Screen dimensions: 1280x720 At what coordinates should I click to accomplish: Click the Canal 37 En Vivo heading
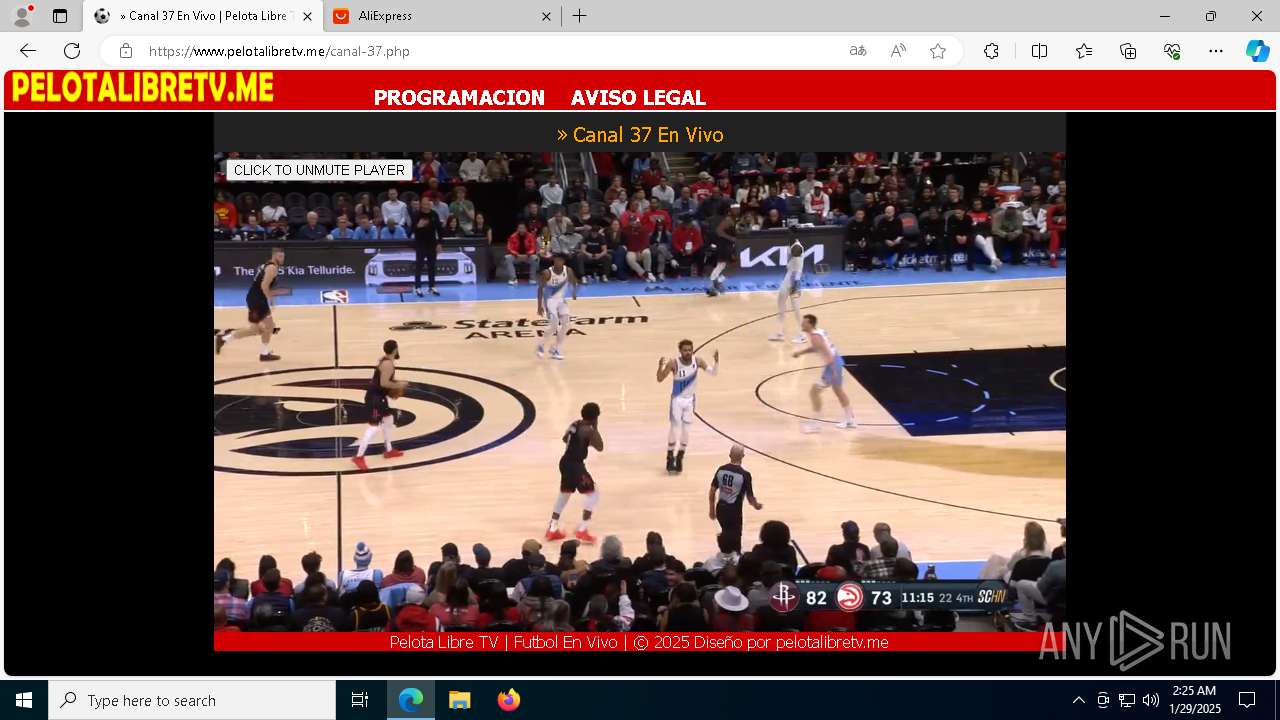click(640, 134)
